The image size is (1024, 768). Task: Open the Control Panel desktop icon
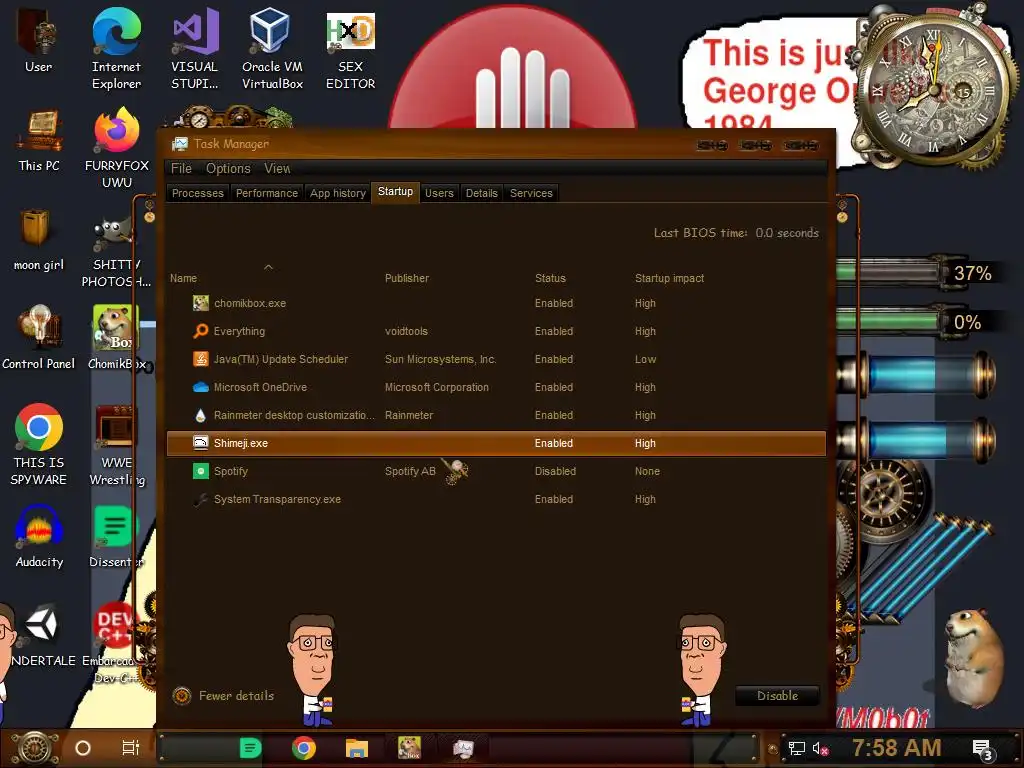[x=39, y=338]
